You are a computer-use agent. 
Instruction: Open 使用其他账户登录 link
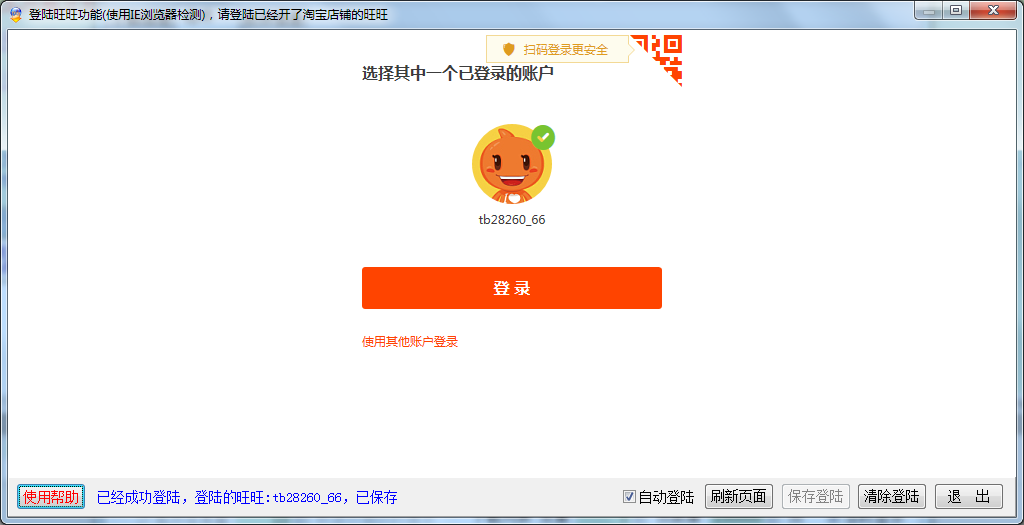coord(410,342)
